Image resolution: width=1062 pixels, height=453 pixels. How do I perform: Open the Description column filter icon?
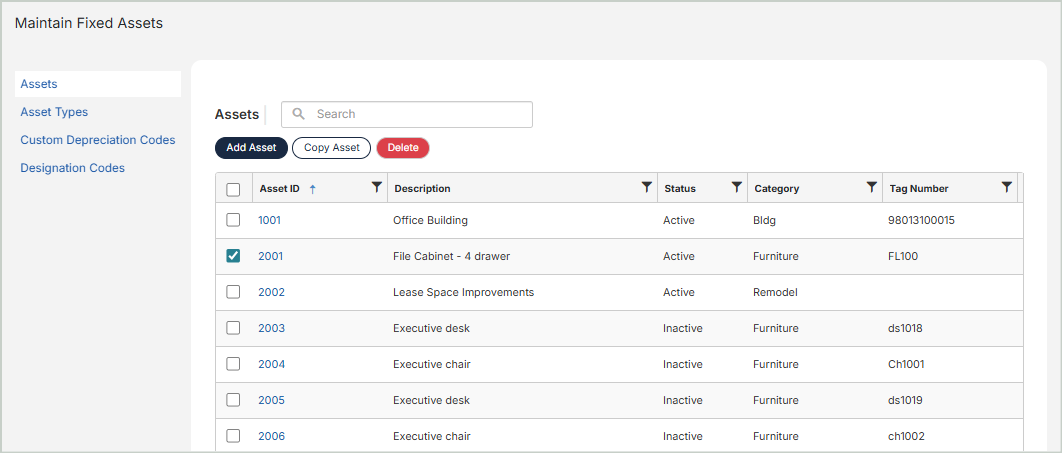pos(646,187)
